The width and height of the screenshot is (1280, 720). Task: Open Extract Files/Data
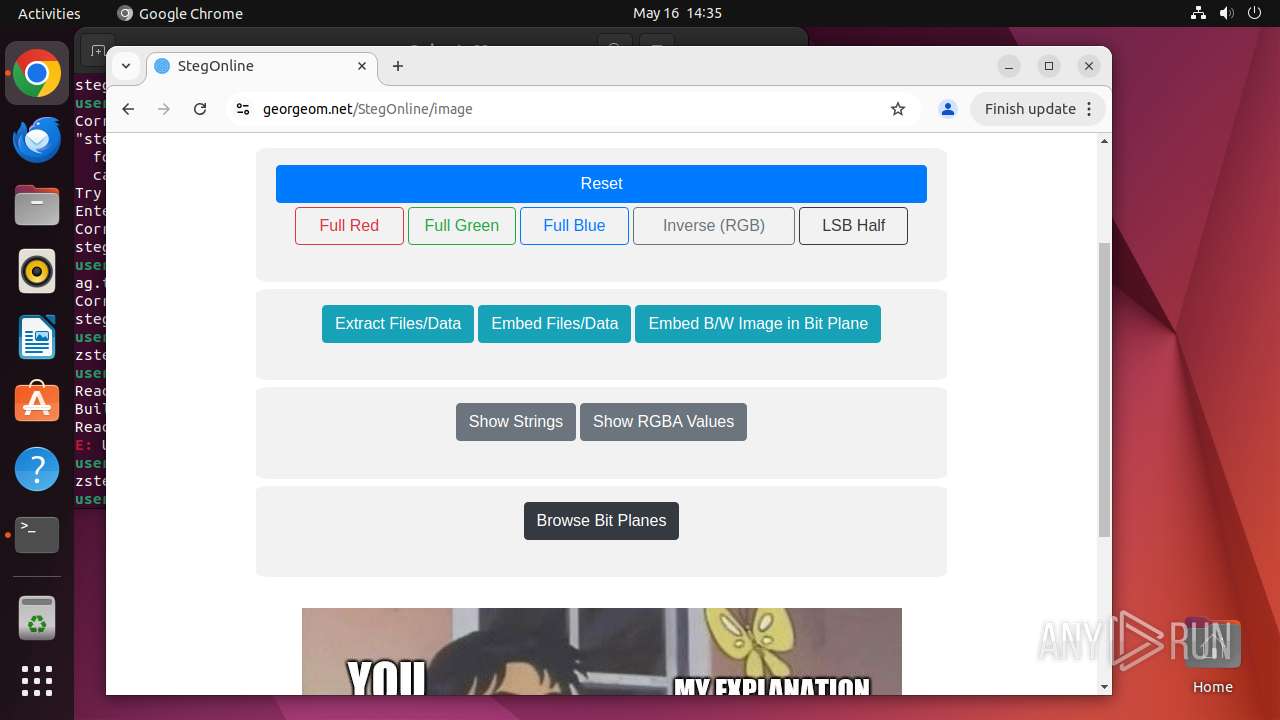click(x=398, y=324)
